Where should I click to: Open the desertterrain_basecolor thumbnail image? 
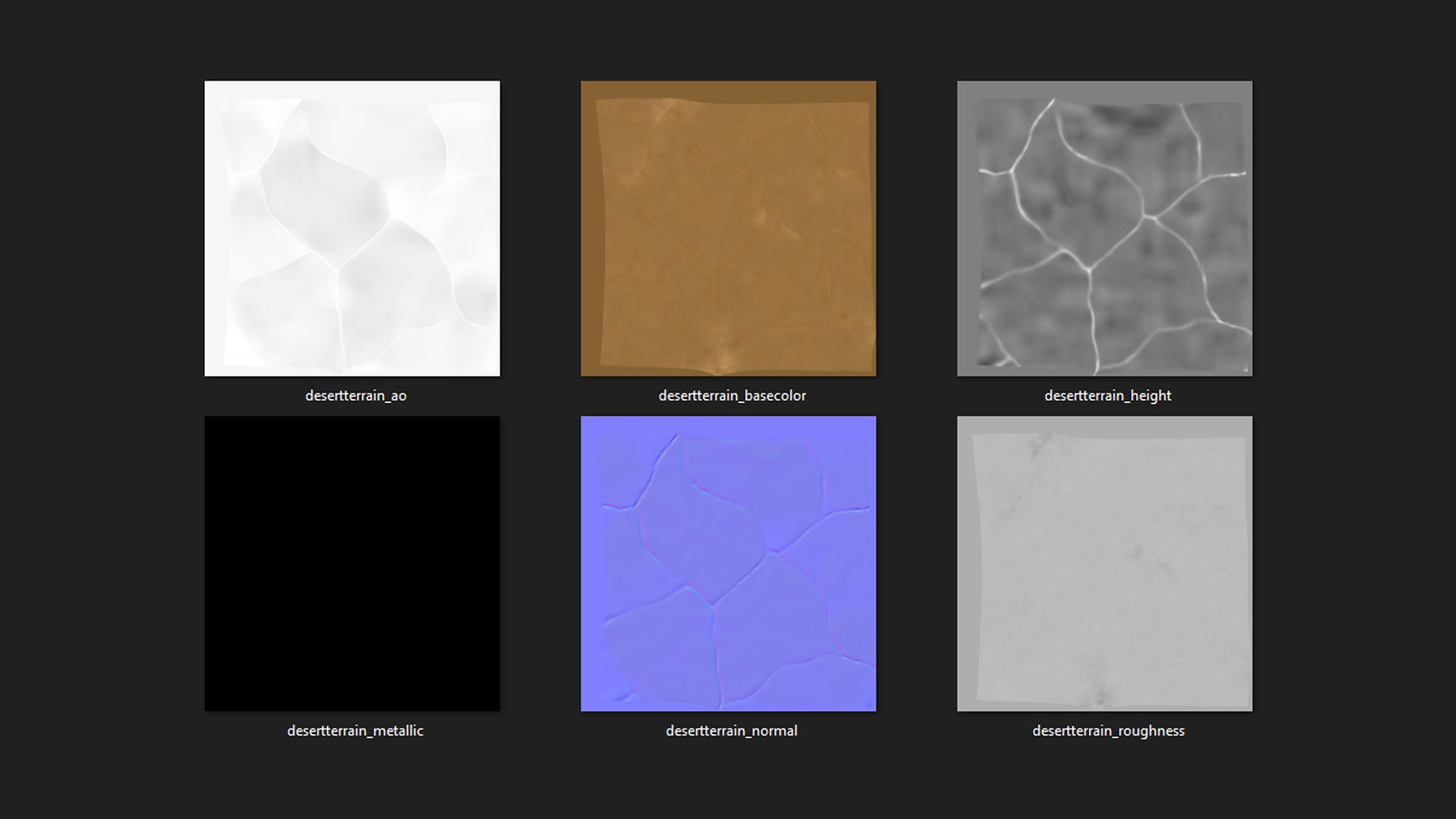pyautogui.click(x=728, y=228)
